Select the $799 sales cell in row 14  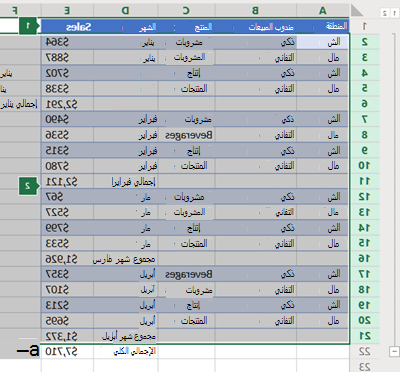tap(68, 228)
